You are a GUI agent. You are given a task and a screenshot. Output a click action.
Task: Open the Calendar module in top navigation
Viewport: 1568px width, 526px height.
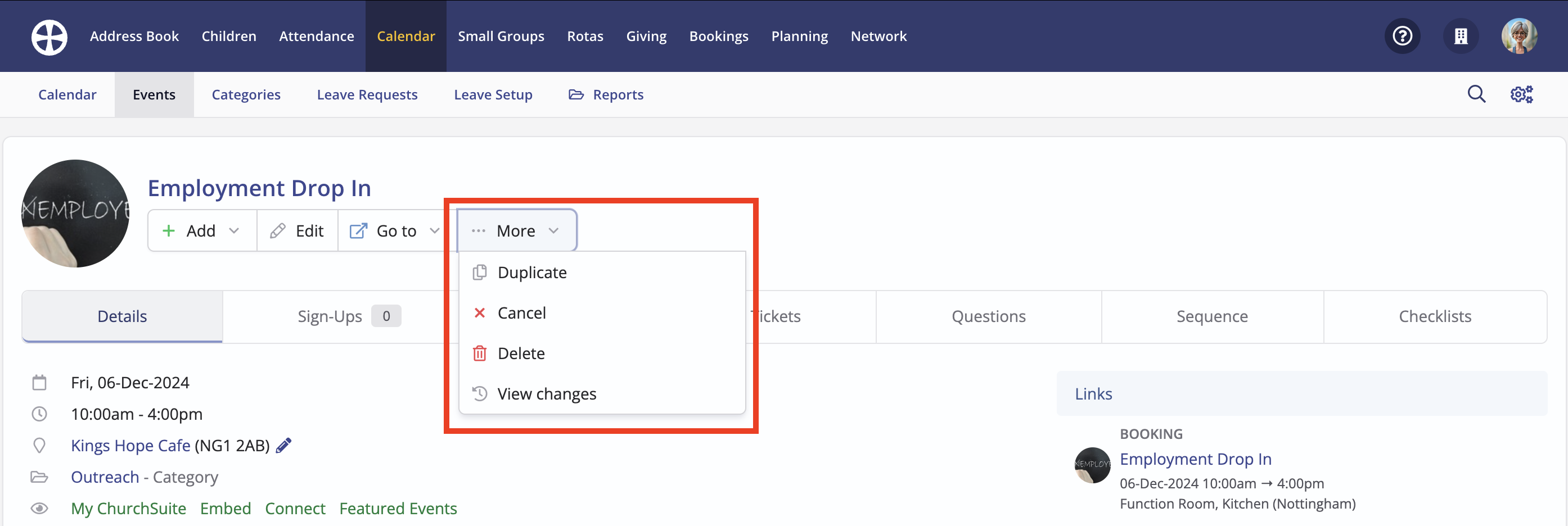pyautogui.click(x=406, y=37)
